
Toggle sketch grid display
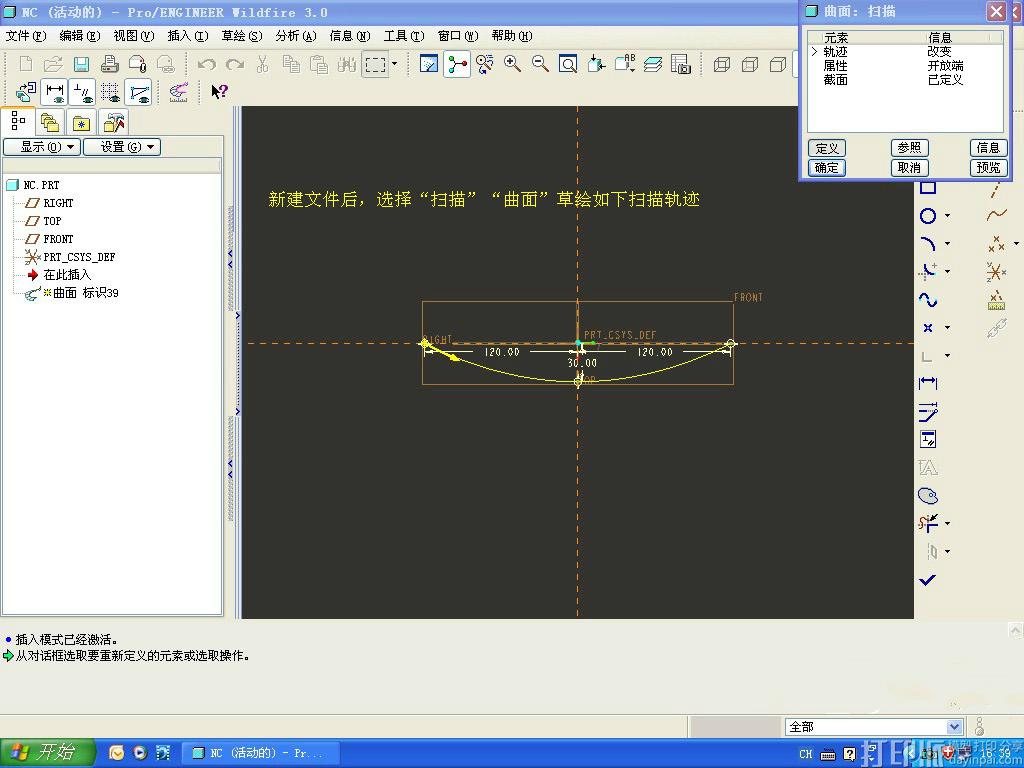point(110,92)
